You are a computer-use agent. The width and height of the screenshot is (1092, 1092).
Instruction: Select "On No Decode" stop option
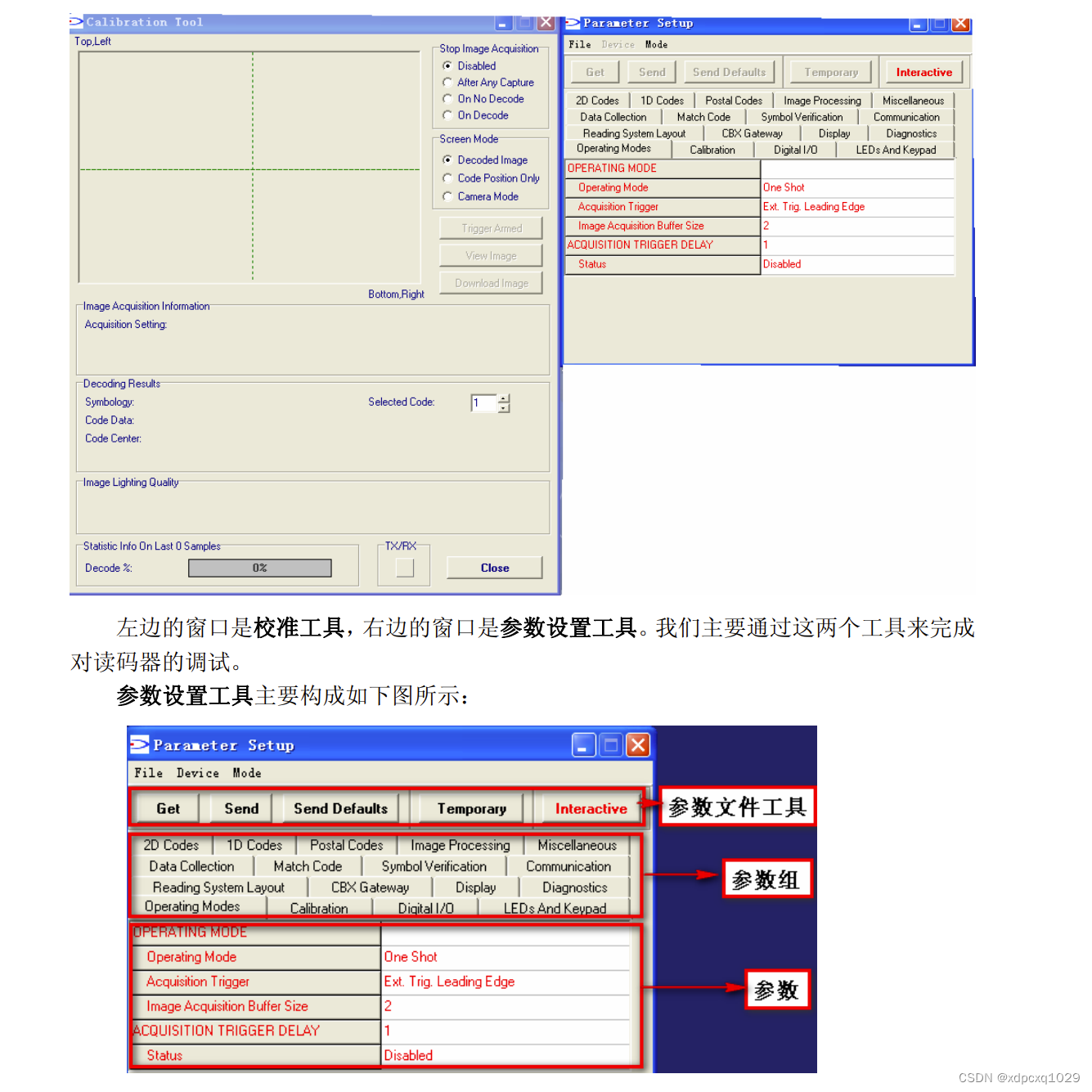[x=447, y=98]
